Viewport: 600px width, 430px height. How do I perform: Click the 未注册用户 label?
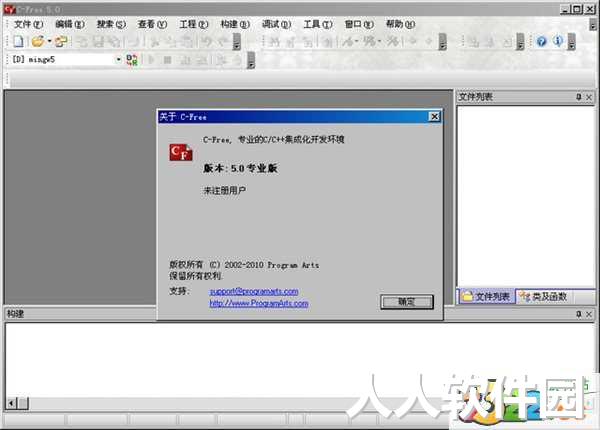225,190
